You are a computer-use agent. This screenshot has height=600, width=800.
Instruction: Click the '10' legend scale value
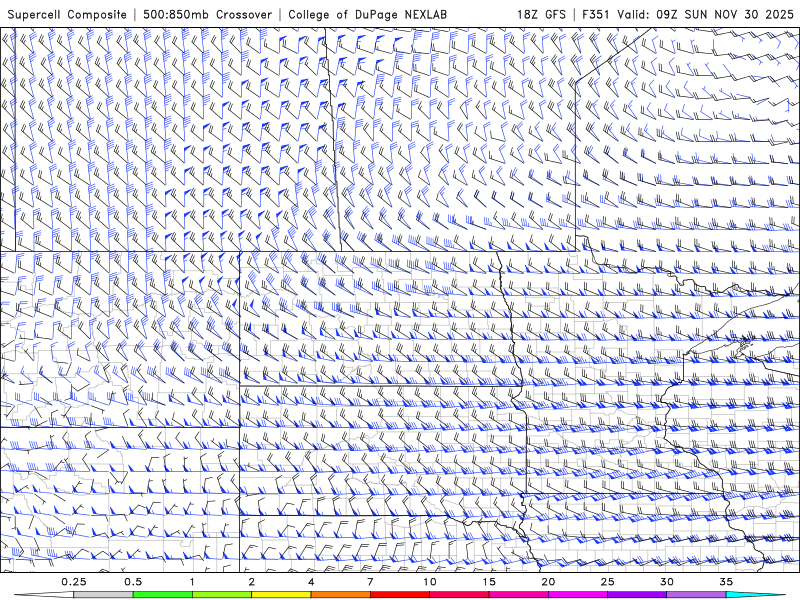tap(430, 582)
